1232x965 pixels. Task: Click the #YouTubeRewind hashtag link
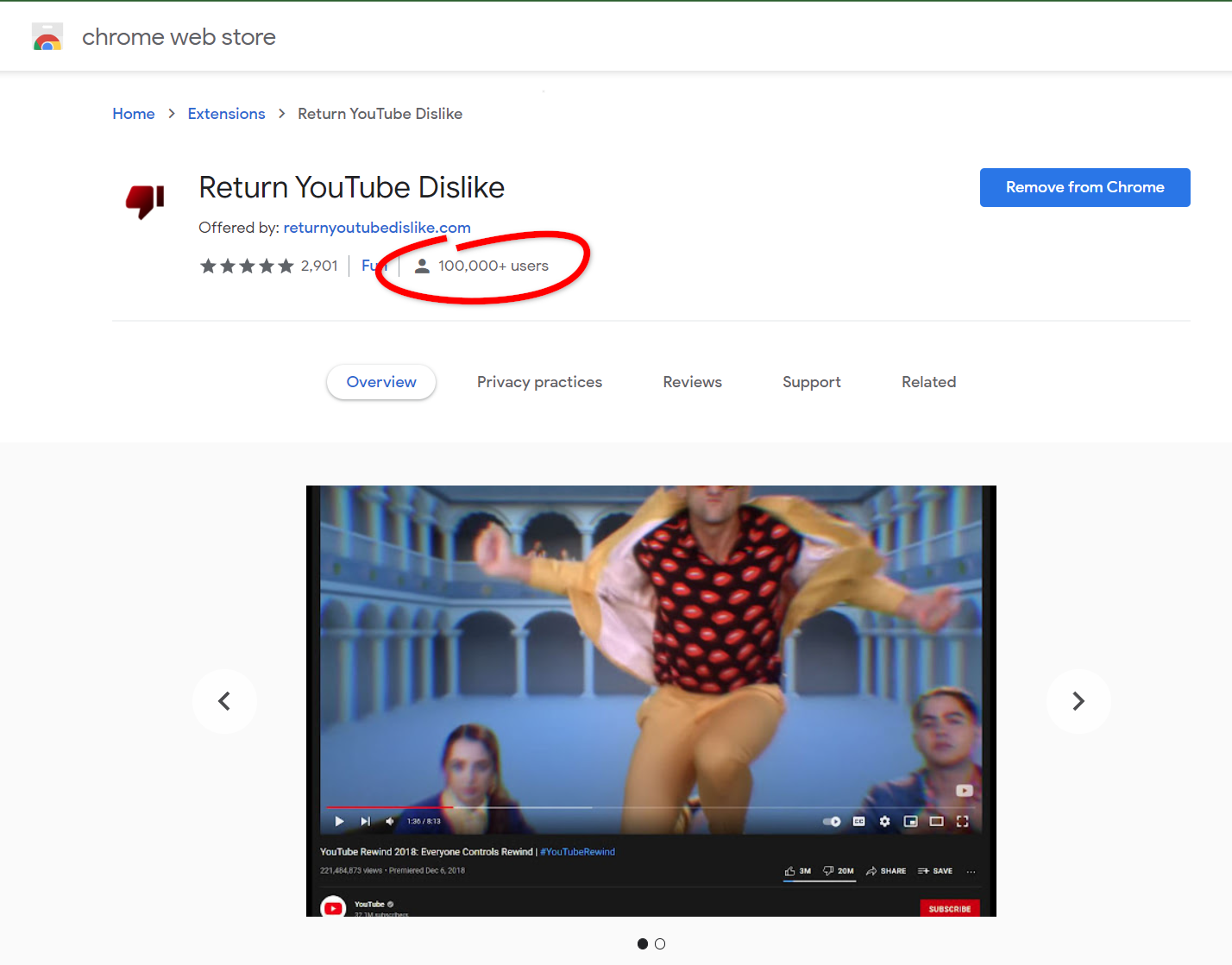[x=578, y=852]
